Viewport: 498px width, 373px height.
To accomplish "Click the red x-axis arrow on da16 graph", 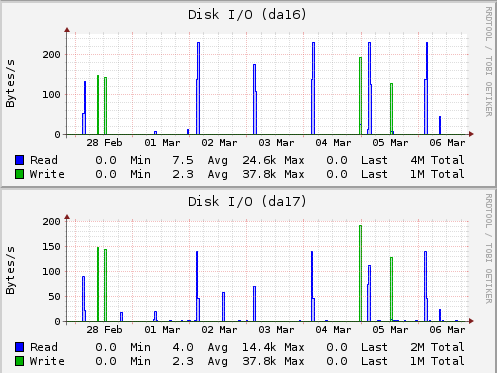I will coord(471,134).
